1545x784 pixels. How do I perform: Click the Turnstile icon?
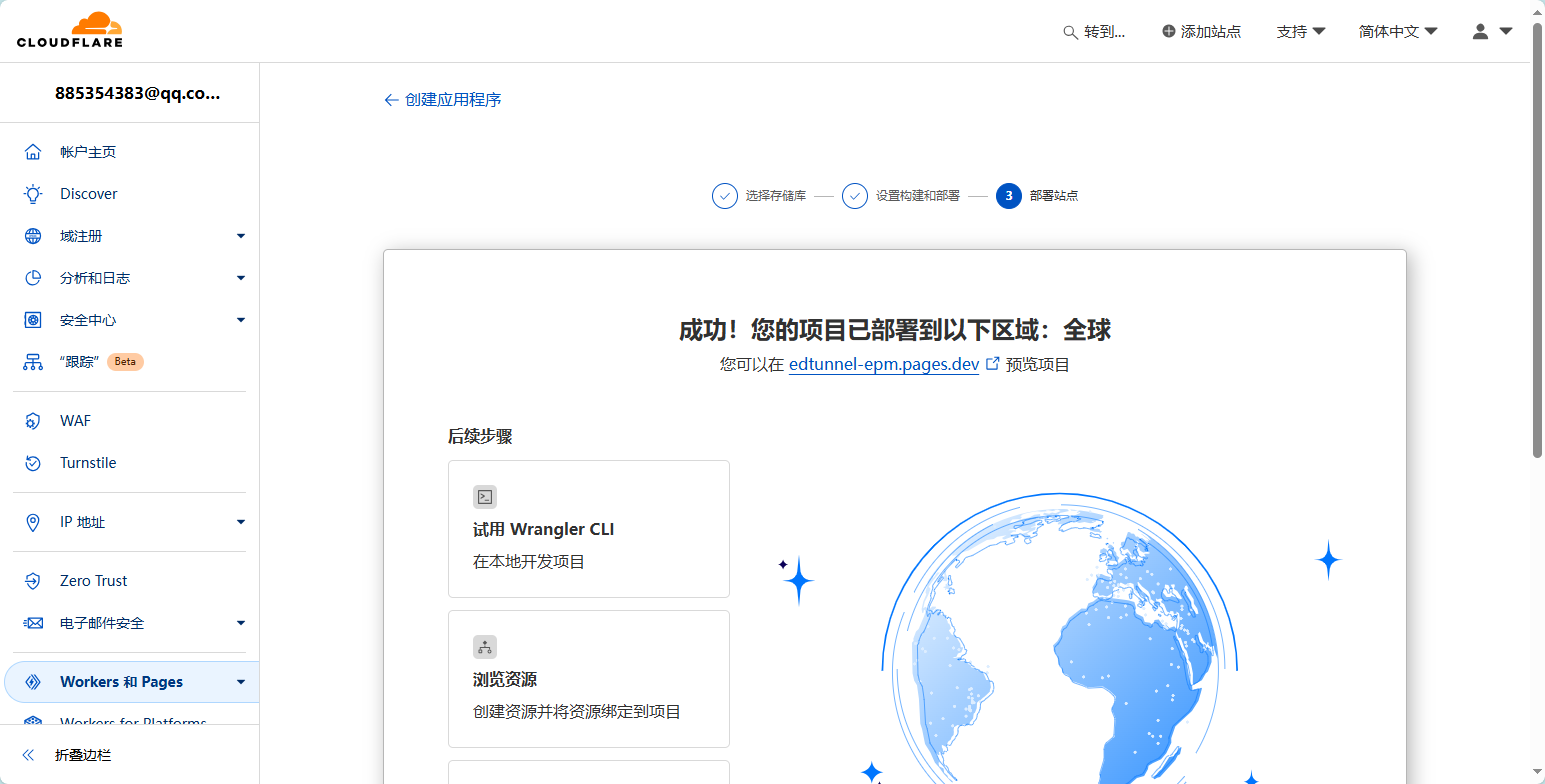33,463
